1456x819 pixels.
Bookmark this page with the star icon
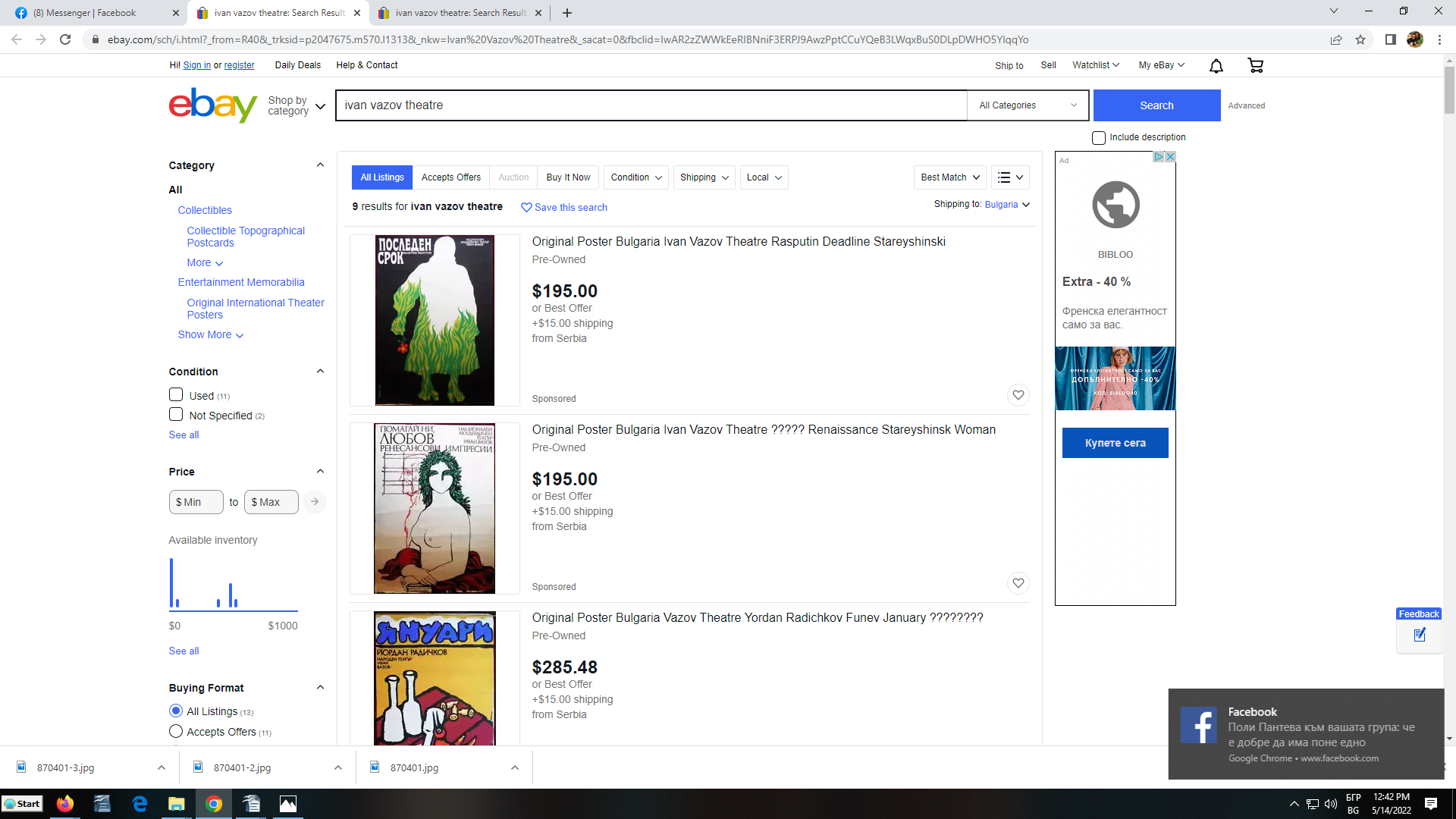(x=1360, y=39)
